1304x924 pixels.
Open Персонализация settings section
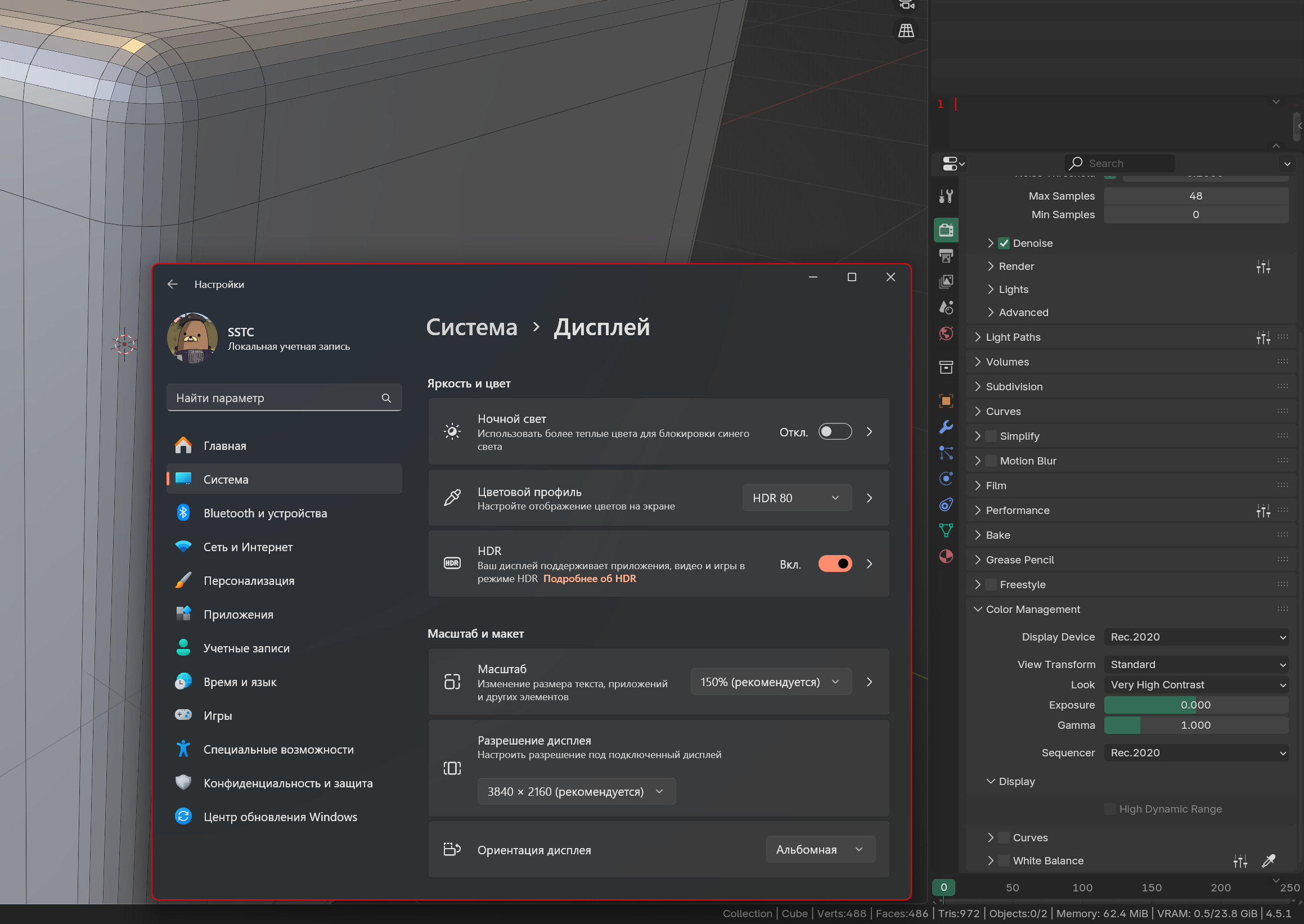(x=249, y=580)
